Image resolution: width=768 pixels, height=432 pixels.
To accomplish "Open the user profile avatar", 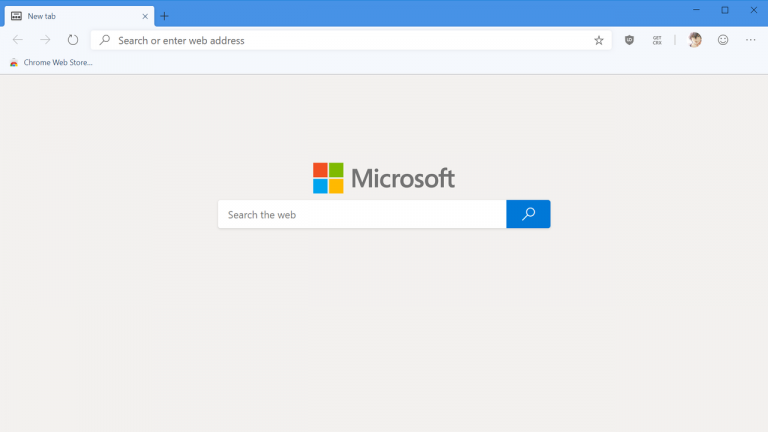I will 695,40.
